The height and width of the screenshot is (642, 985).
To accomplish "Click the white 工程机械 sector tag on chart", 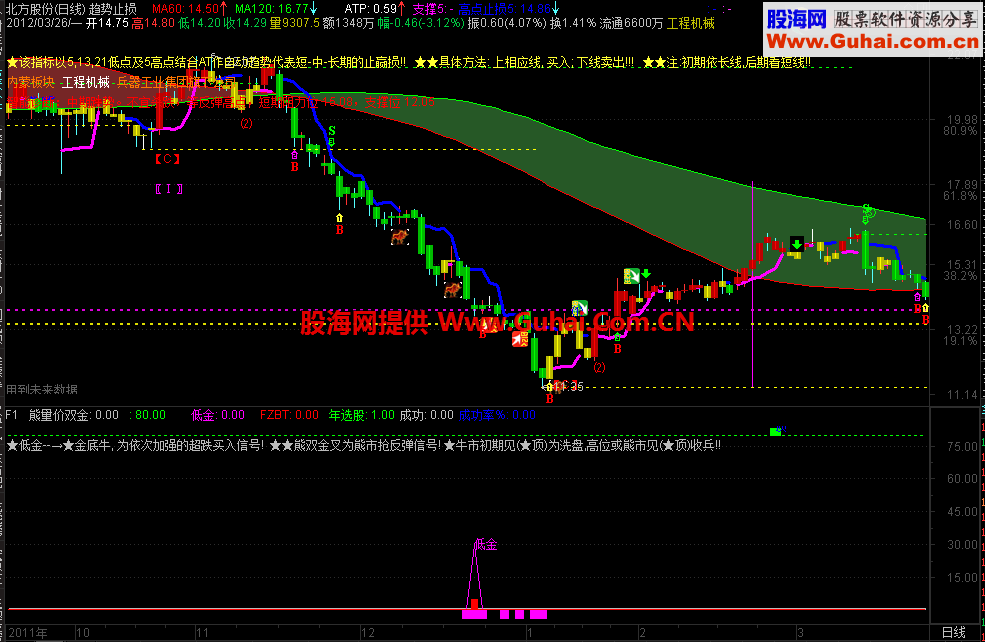I will tap(85, 82).
